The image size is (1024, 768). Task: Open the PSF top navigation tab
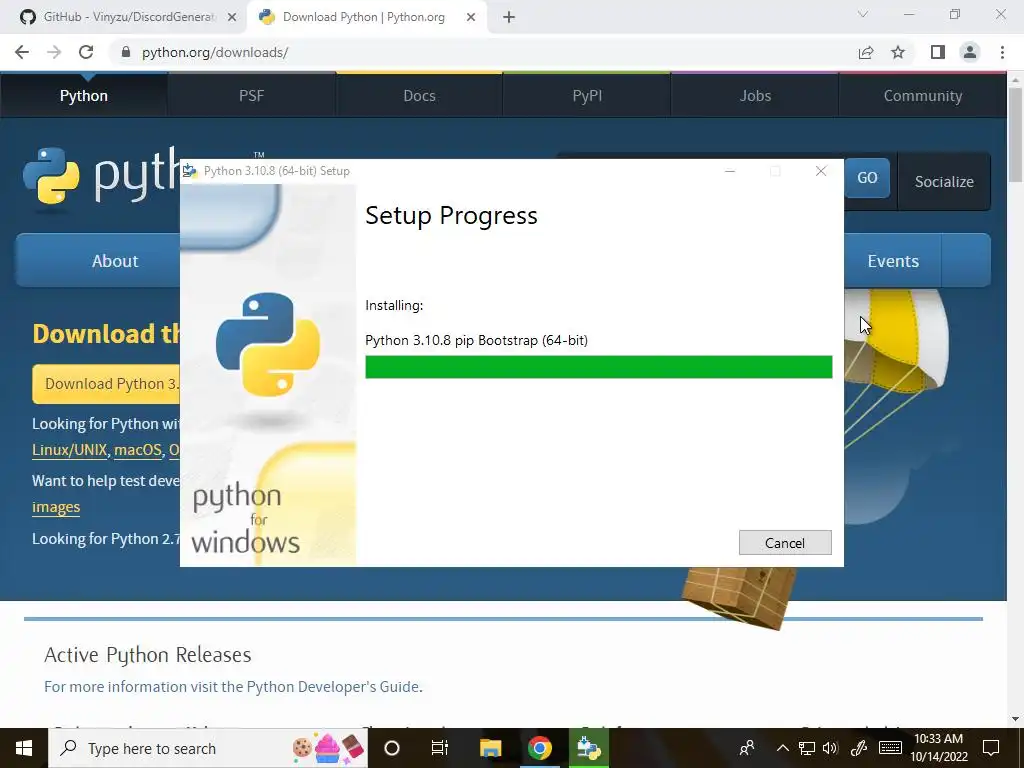(x=251, y=95)
